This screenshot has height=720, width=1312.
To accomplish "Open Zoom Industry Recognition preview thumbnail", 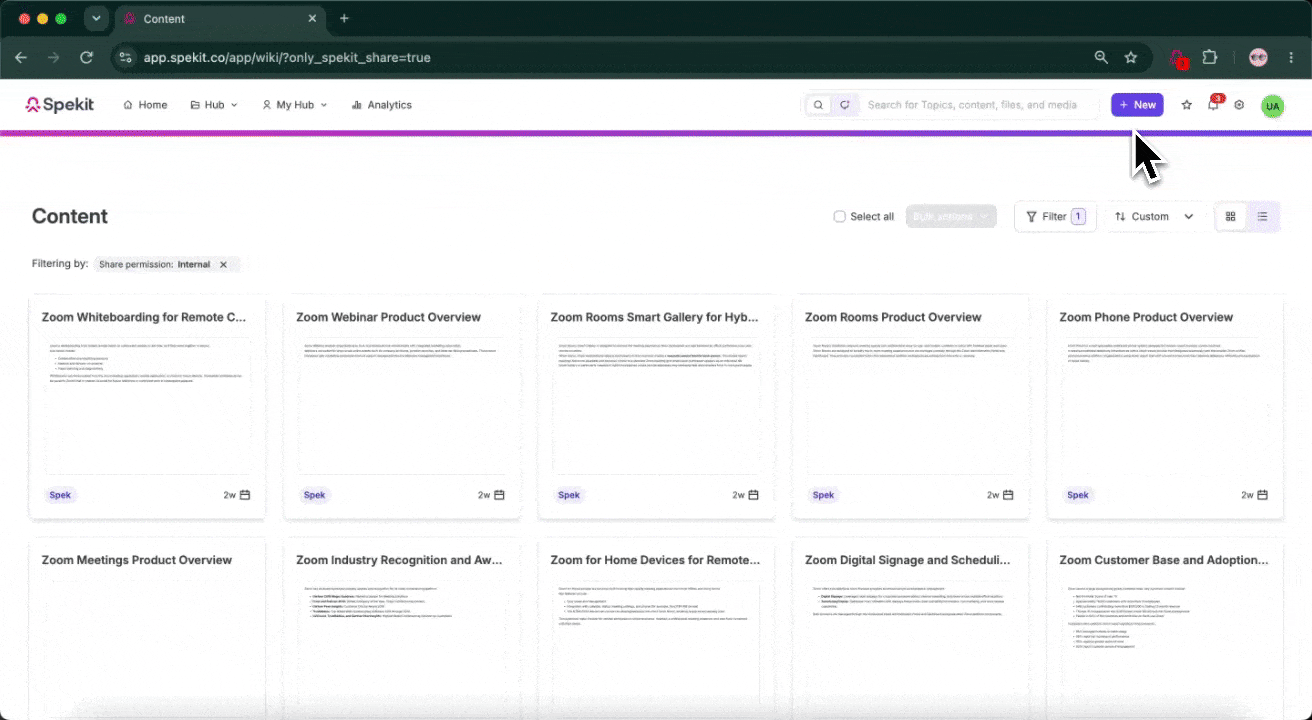I will (x=402, y=648).
